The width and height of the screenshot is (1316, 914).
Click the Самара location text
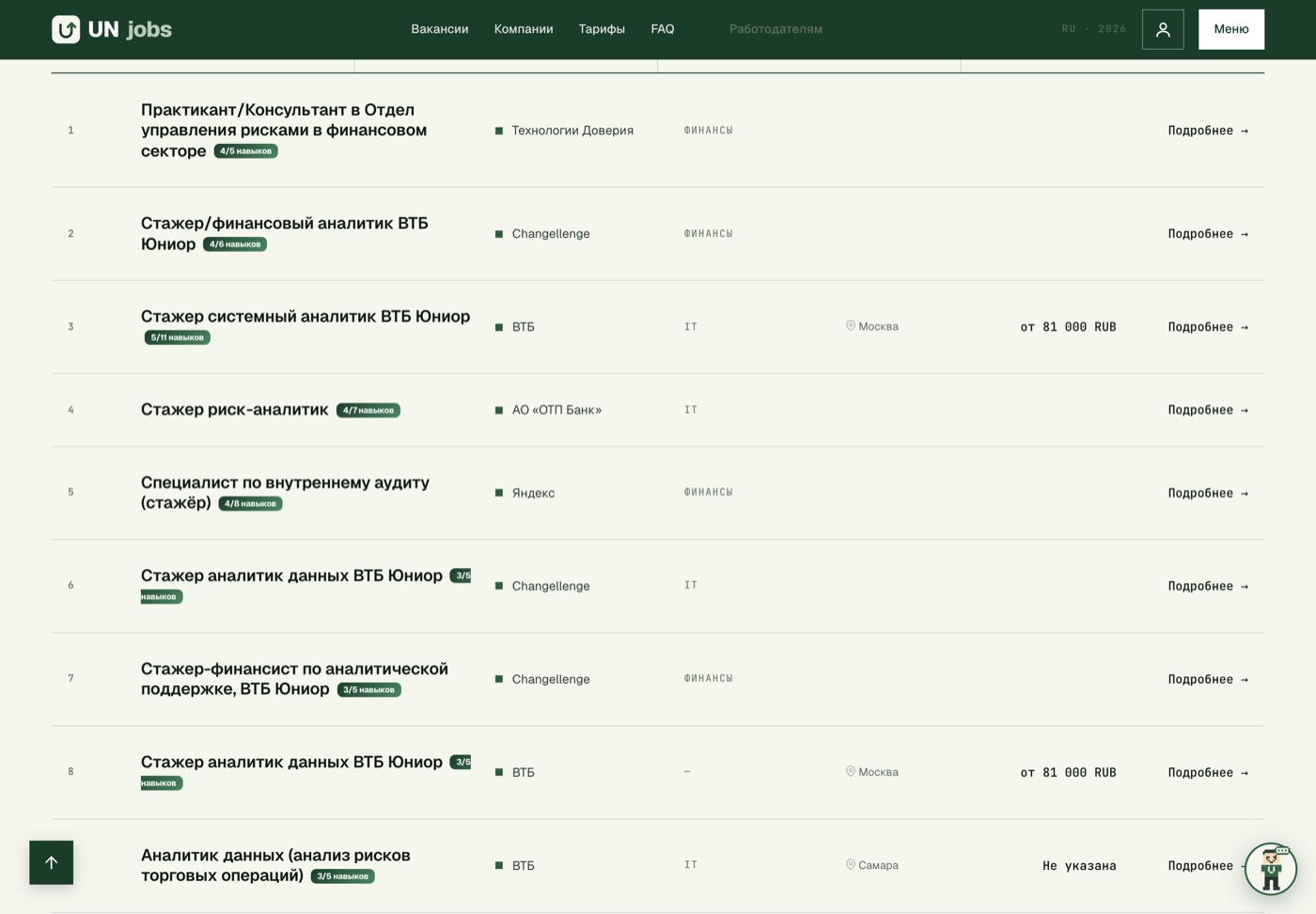(x=879, y=865)
